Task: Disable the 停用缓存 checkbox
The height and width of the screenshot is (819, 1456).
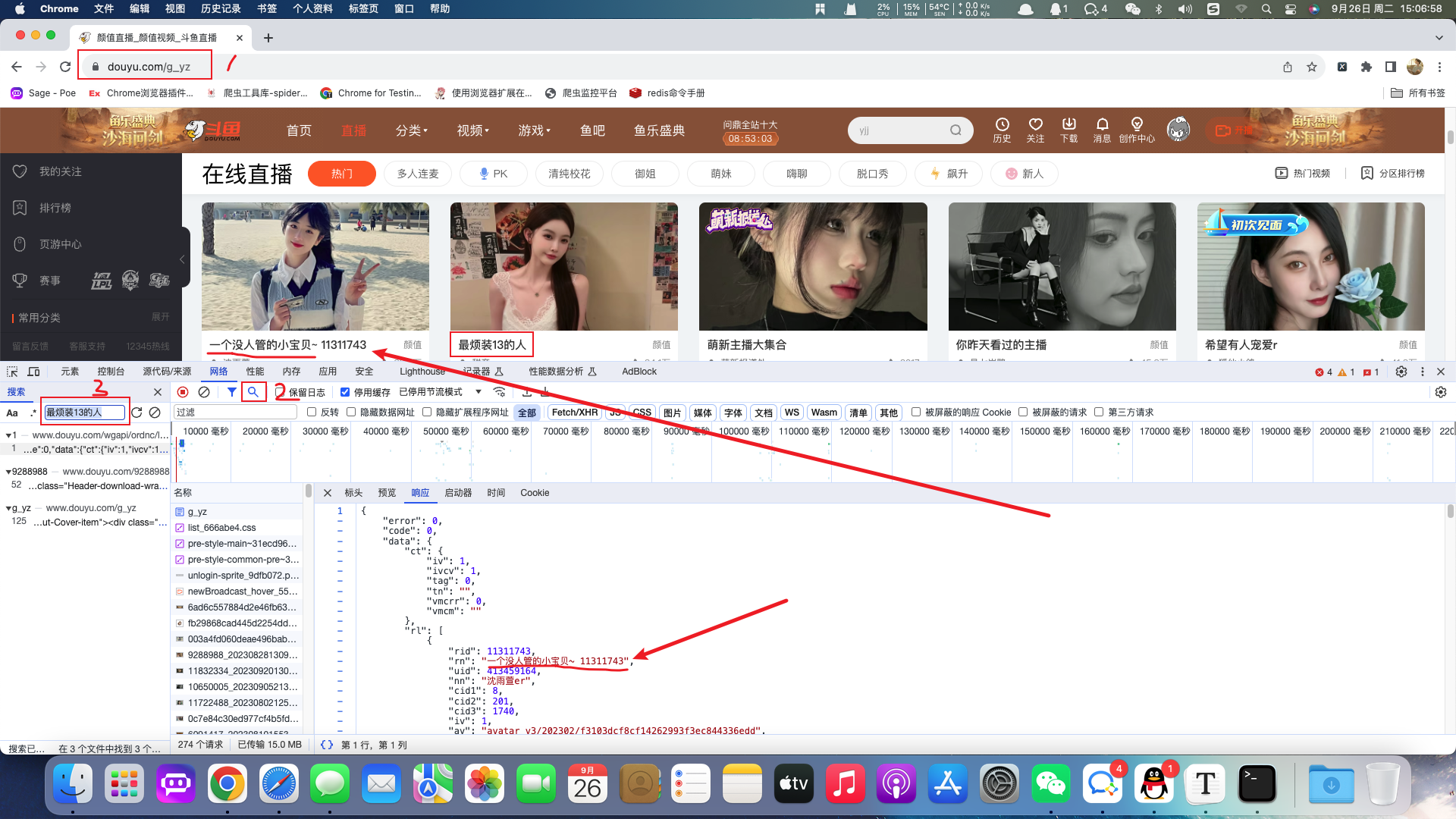Action: coord(345,392)
